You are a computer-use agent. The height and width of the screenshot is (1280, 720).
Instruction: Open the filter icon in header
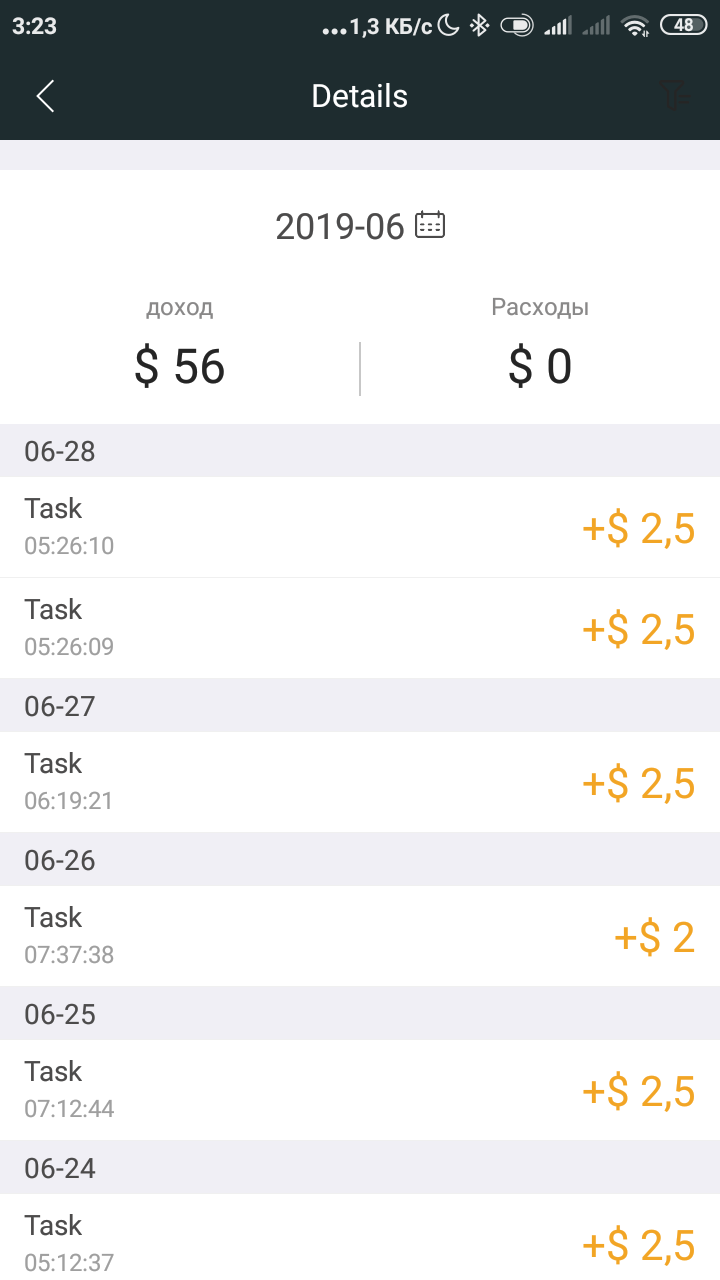click(675, 96)
